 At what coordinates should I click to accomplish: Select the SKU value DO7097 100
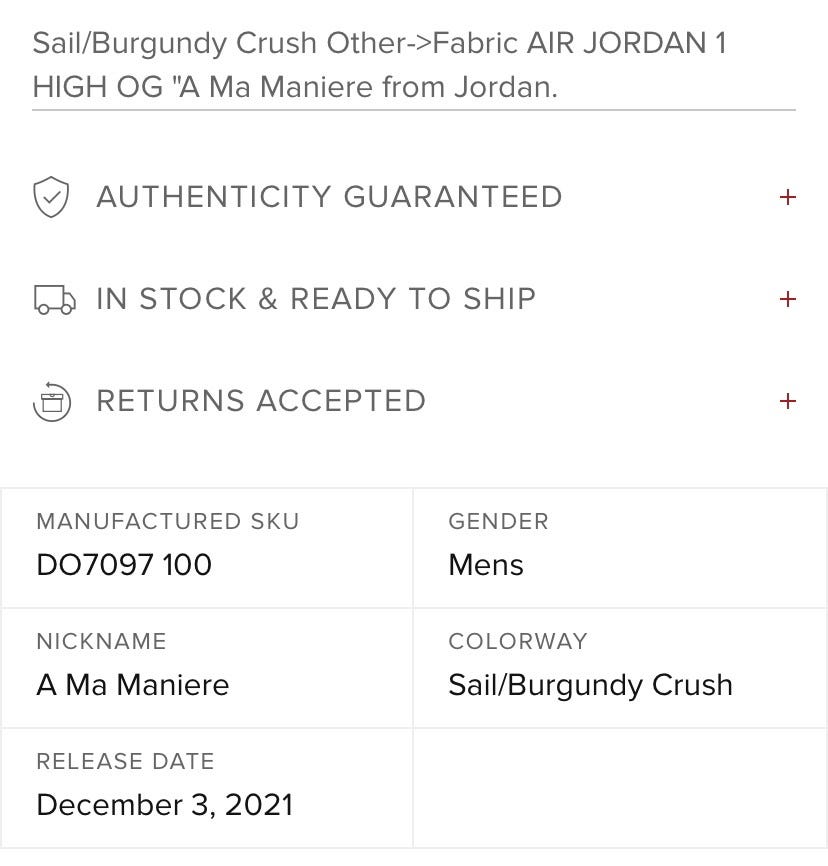click(124, 565)
